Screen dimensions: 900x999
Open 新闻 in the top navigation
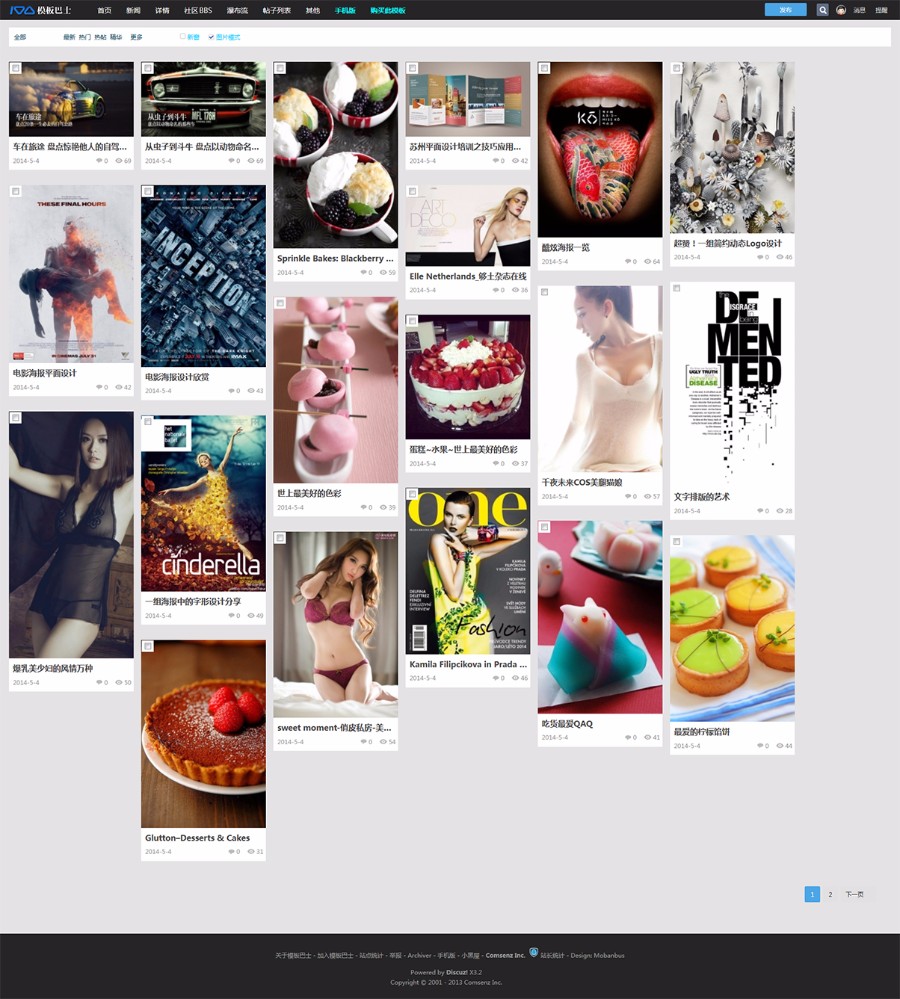point(133,10)
